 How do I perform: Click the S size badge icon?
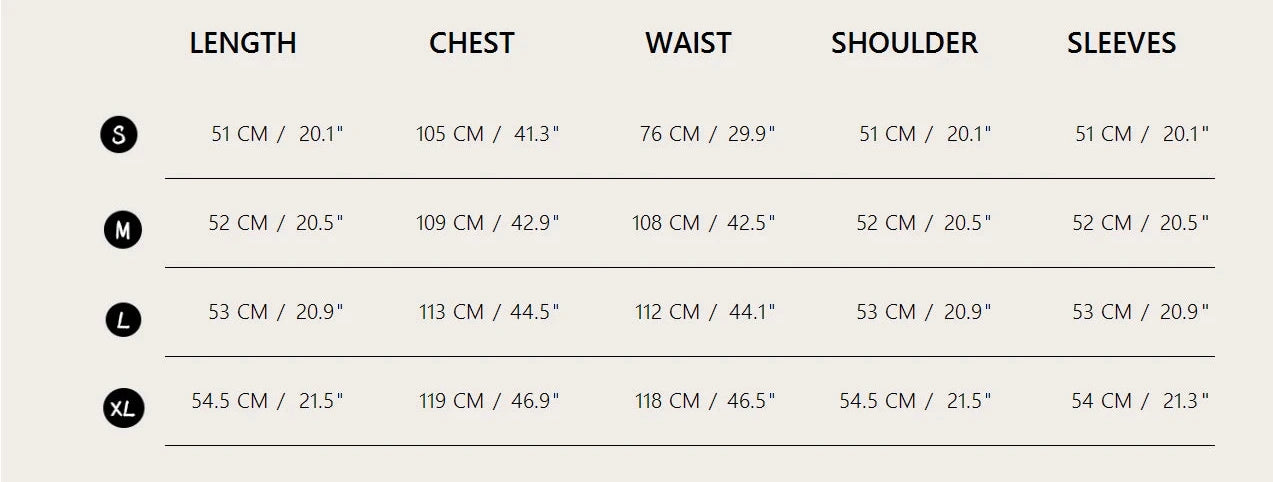(x=119, y=134)
